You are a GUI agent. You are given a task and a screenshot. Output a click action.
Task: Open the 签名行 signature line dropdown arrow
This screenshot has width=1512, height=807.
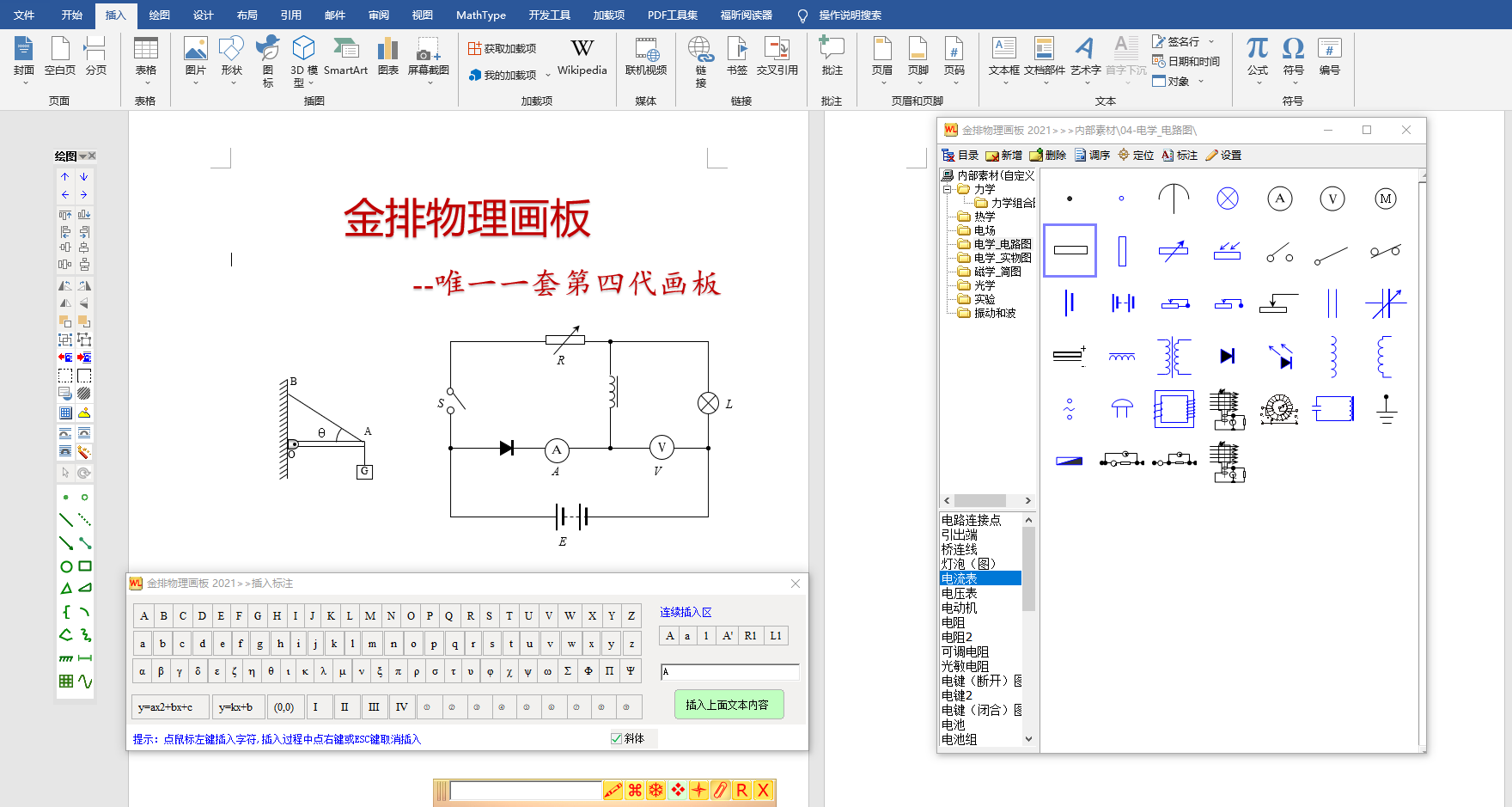pyautogui.click(x=1211, y=41)
